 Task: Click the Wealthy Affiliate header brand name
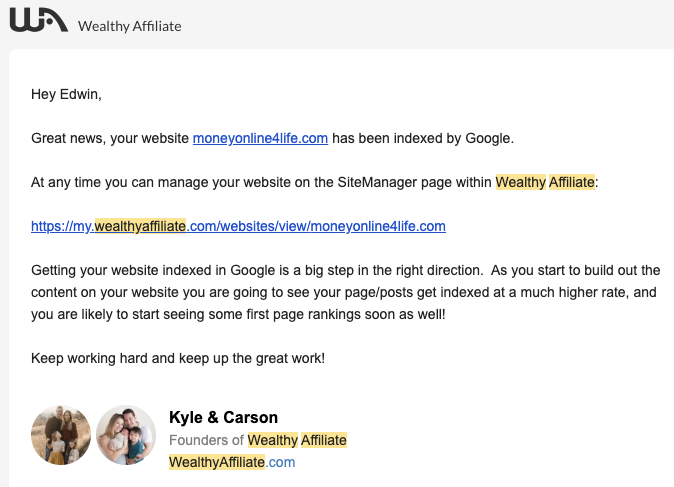click(129, 26)
